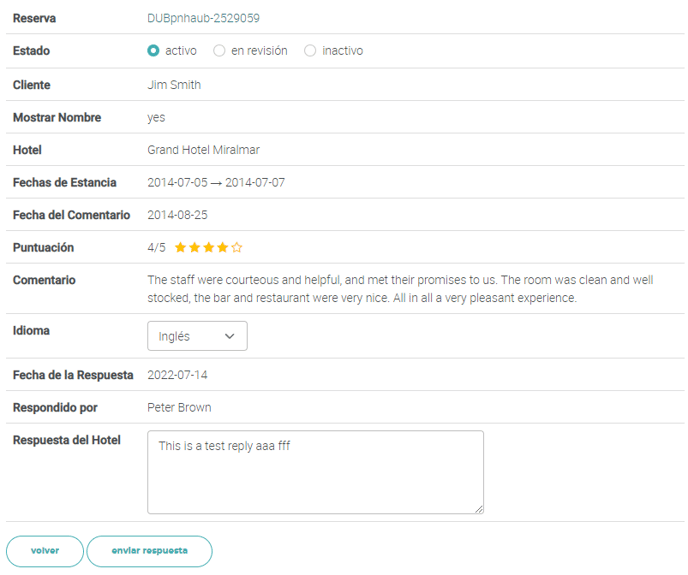Click the responder name Peter Brown
The image size is (688, 575).
[179, 408]
